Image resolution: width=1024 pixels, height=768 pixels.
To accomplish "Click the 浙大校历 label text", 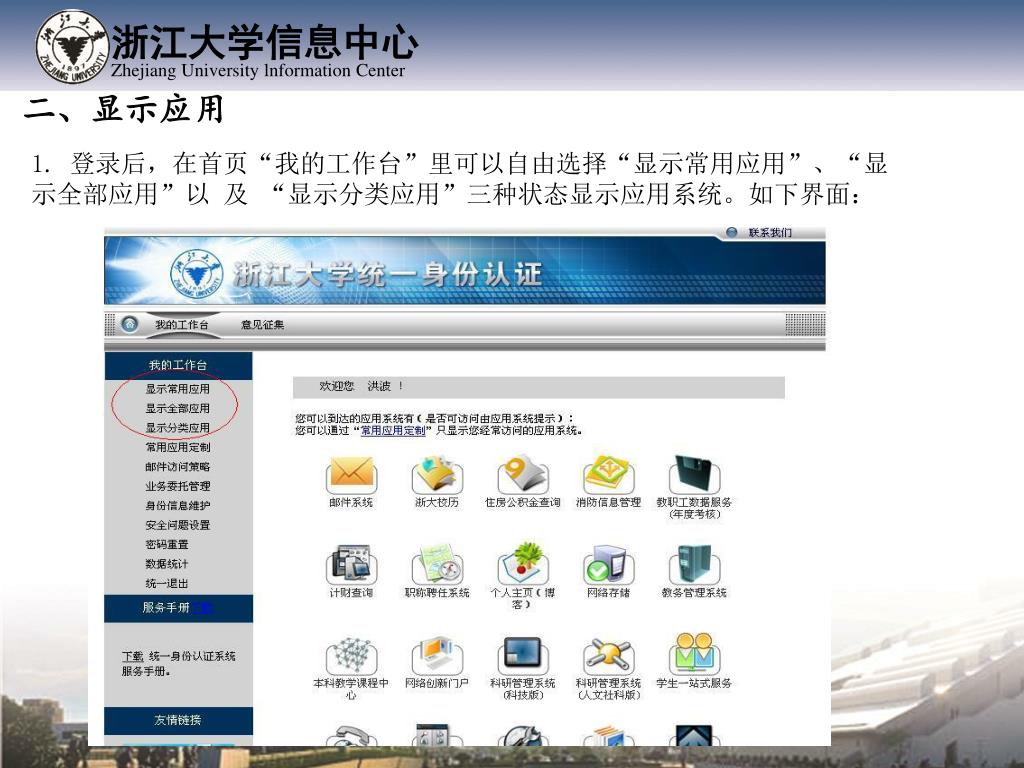I will tap(437, 502).
